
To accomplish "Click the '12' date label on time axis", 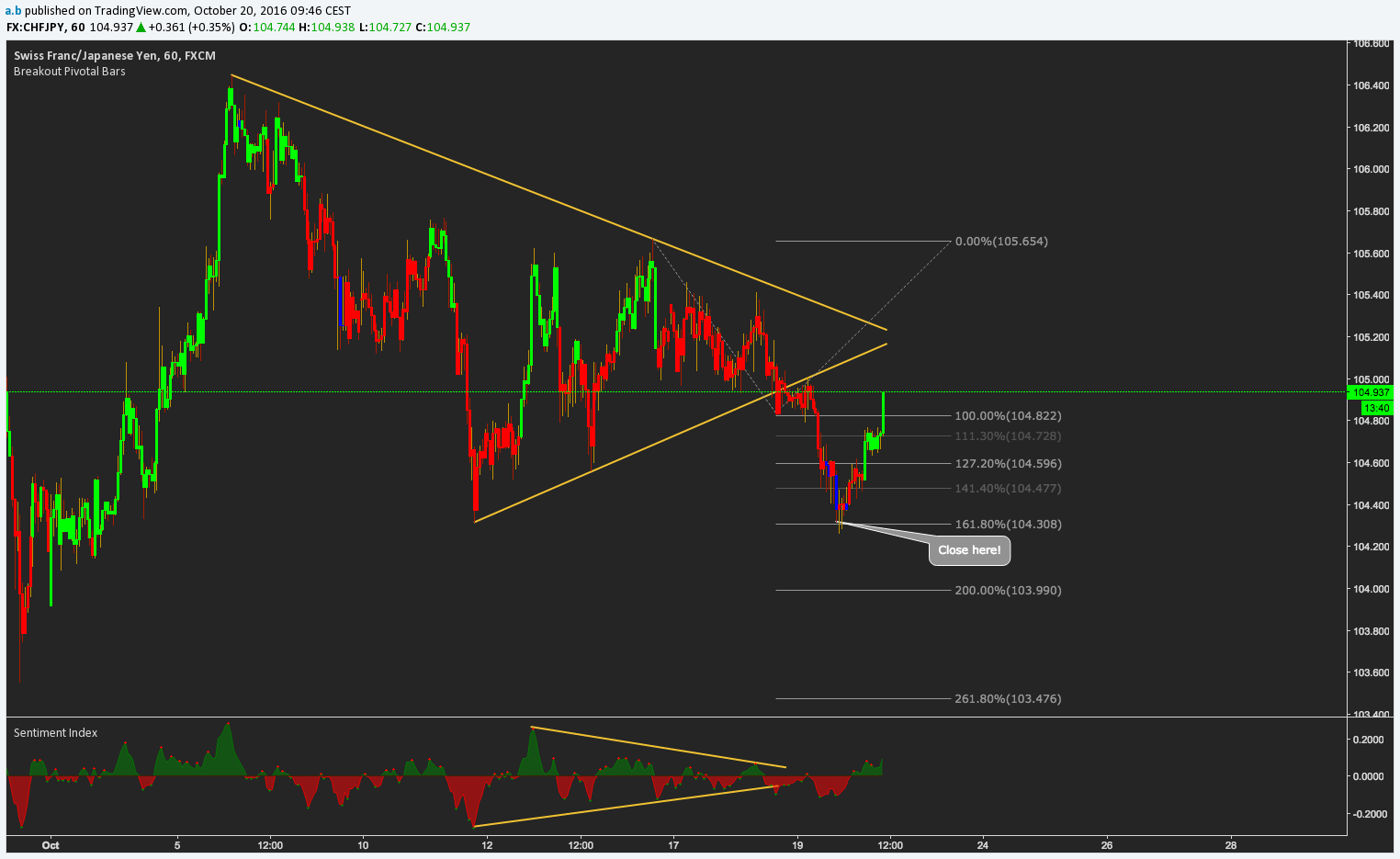I will (x=487, y=845).
